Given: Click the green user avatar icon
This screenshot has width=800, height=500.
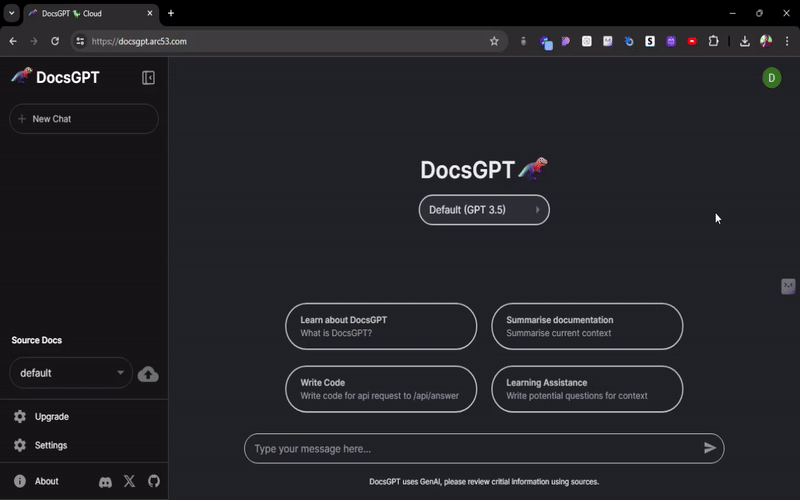Looking at the screenshot, I should click(771, 78).
